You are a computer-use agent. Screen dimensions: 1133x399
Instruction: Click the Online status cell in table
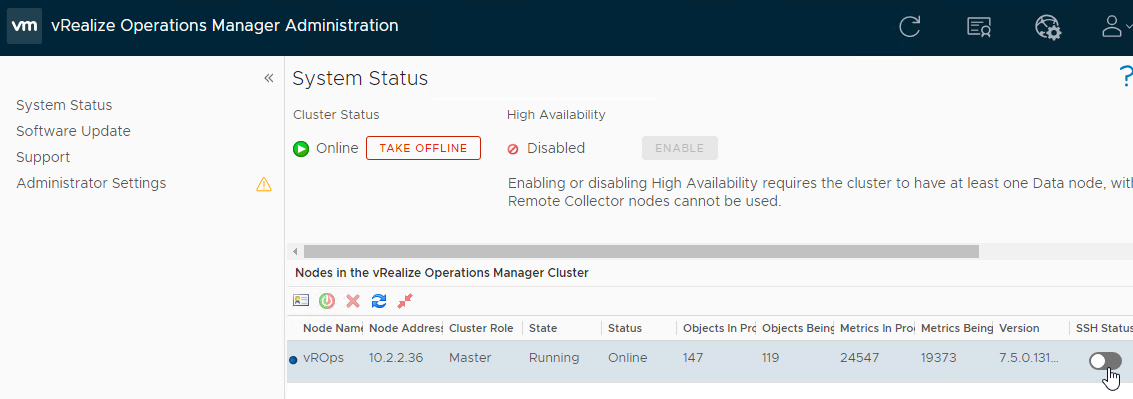click(628, 358)
